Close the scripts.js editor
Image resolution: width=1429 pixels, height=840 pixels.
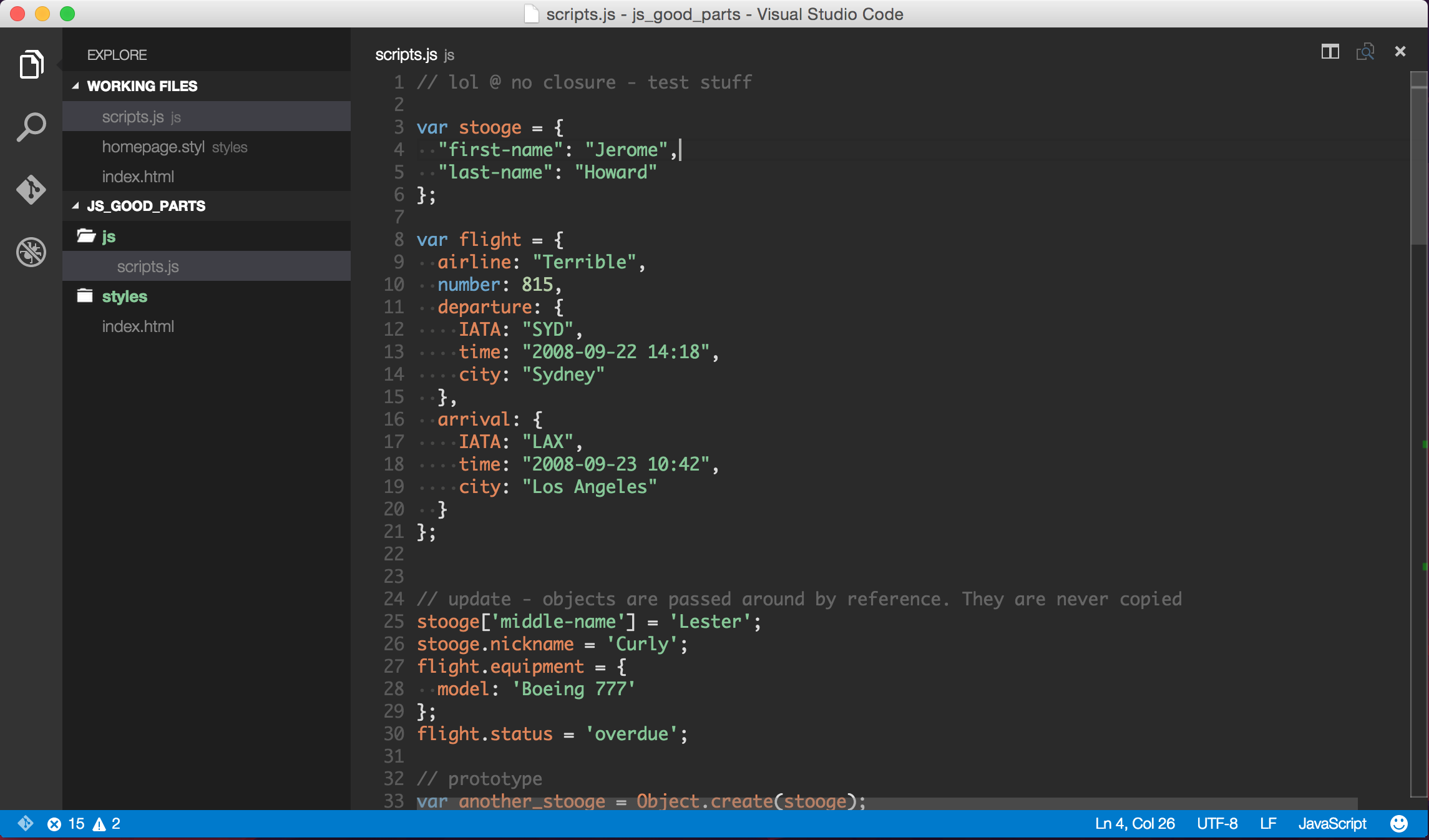pyautogui.click(x=1400, y=52)
